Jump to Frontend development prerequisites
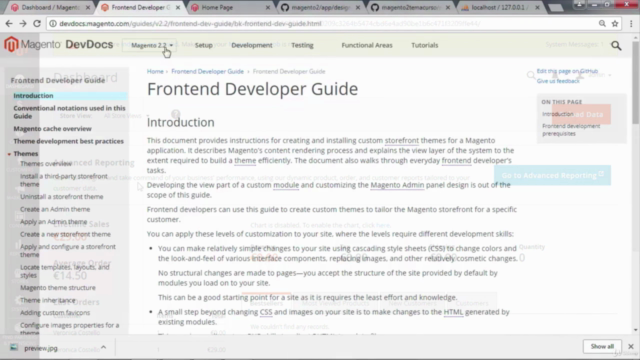640x360 pixels. pos(571,130)
